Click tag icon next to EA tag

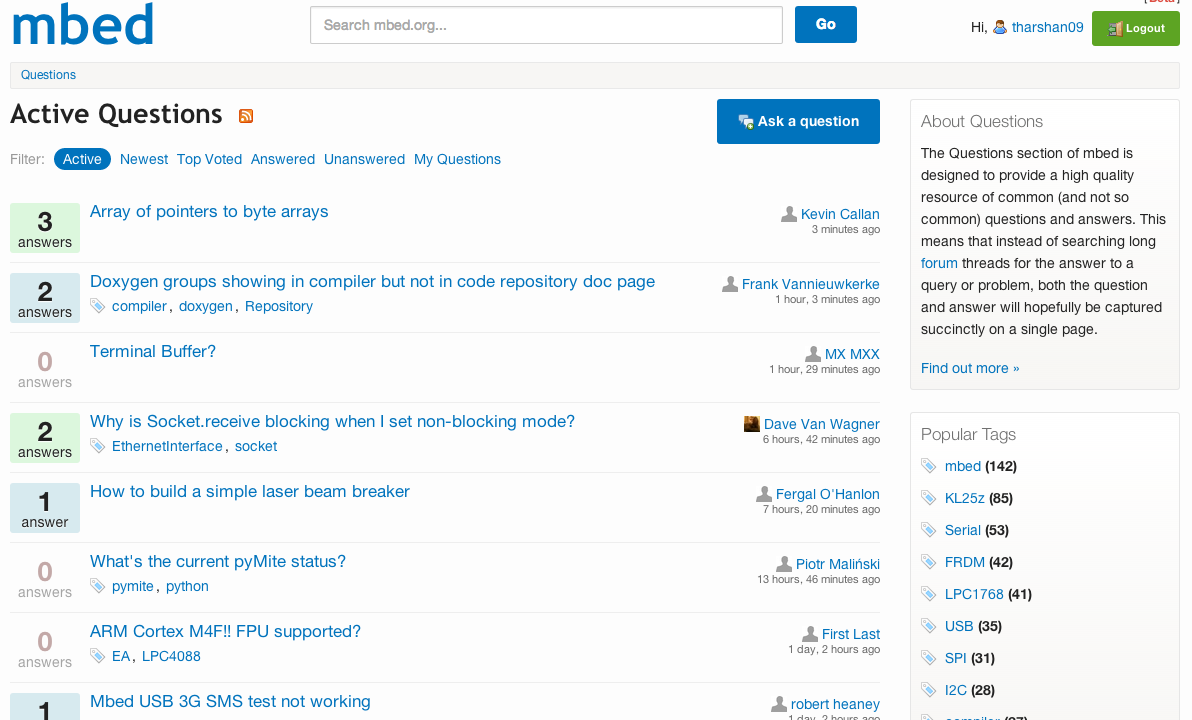pyautogui.click(x=97, y=655)
